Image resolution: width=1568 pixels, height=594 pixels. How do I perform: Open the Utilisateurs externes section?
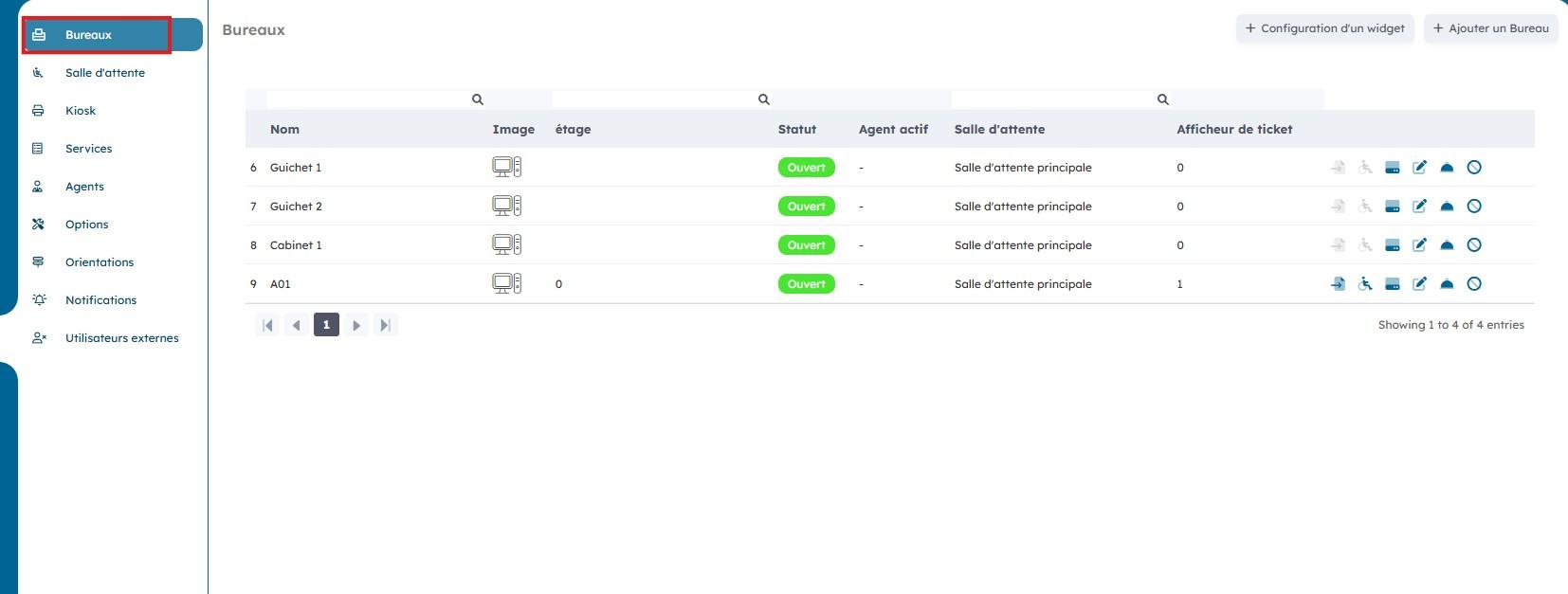[121, 338]
